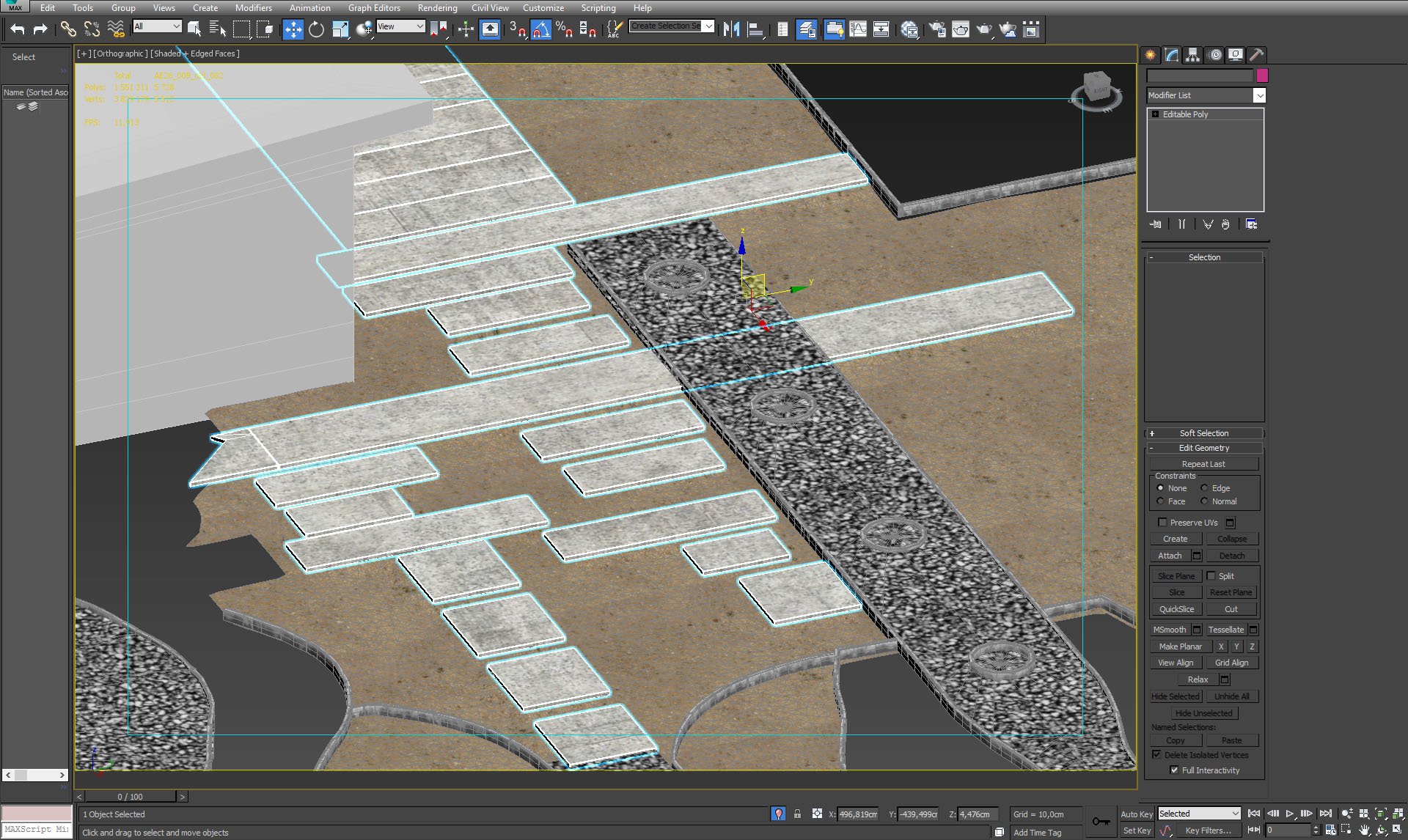The width and height of the screenshot is (1408, 840).
Task: Click the 0 / 100 time slider
Action: coord(131,796)
